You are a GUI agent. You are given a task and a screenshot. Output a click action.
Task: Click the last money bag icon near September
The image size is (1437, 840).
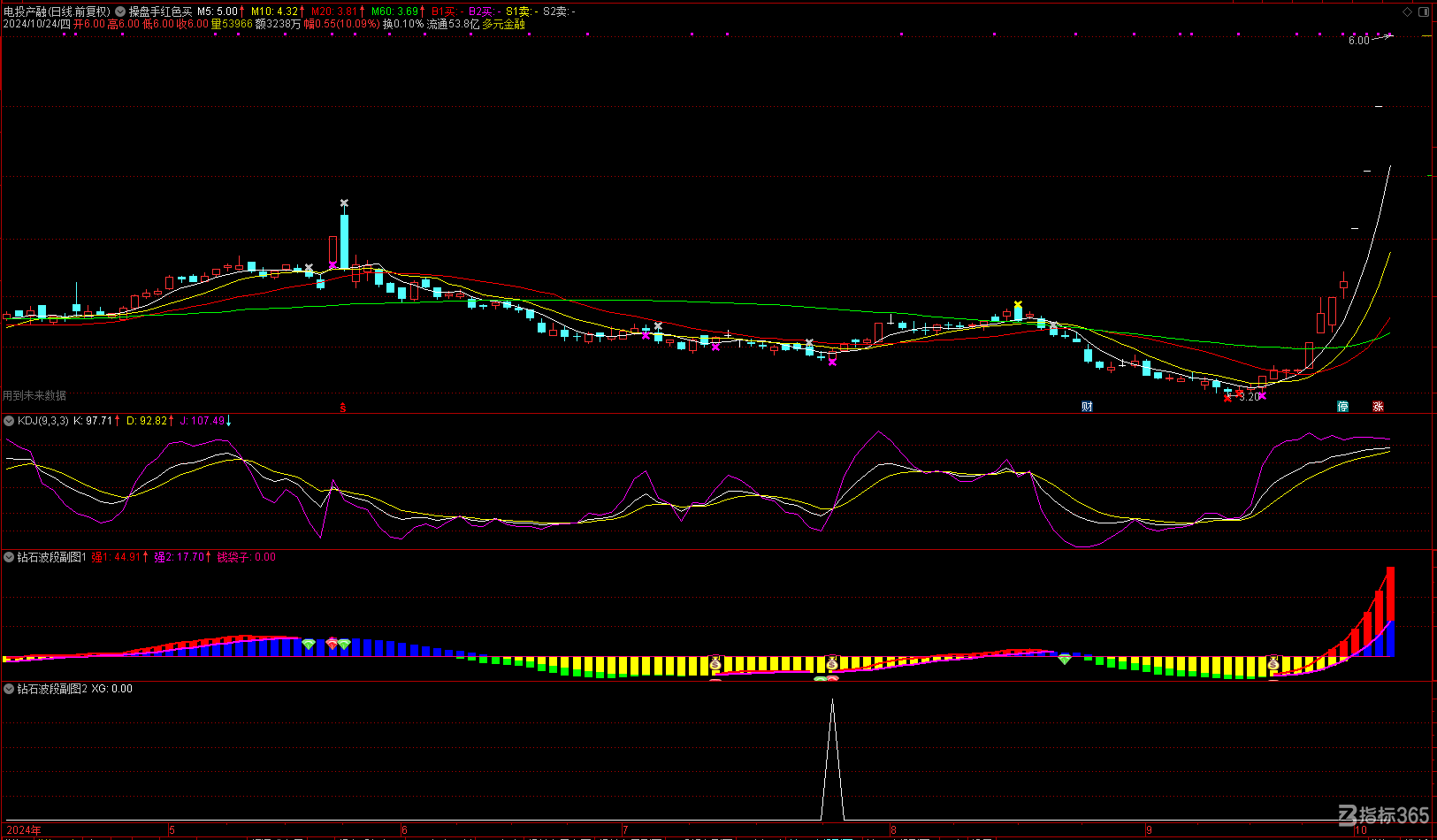1273,662
